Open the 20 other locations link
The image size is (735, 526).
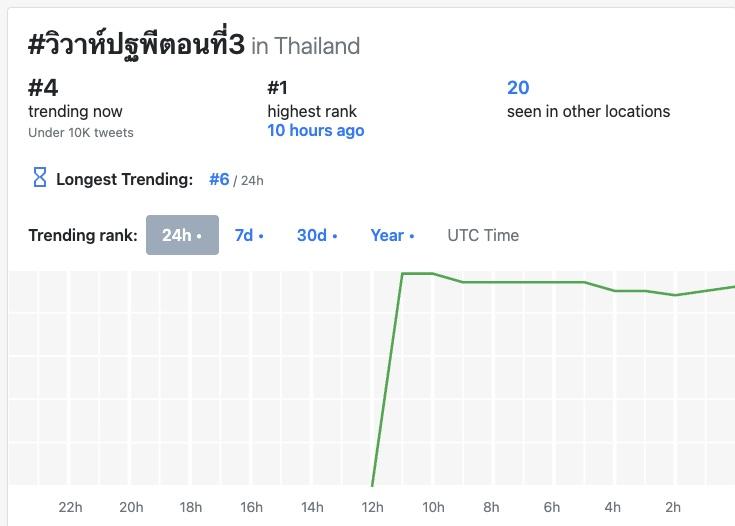pos(518,88)
